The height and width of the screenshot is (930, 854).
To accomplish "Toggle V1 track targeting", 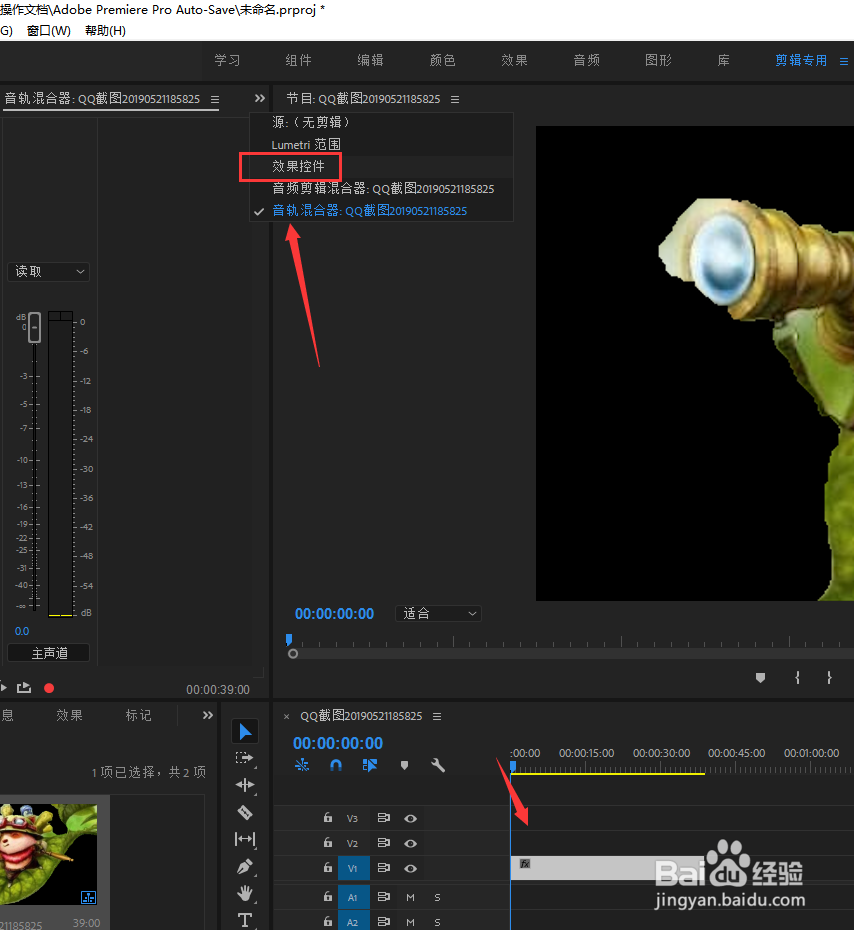I will click(353, 868).
